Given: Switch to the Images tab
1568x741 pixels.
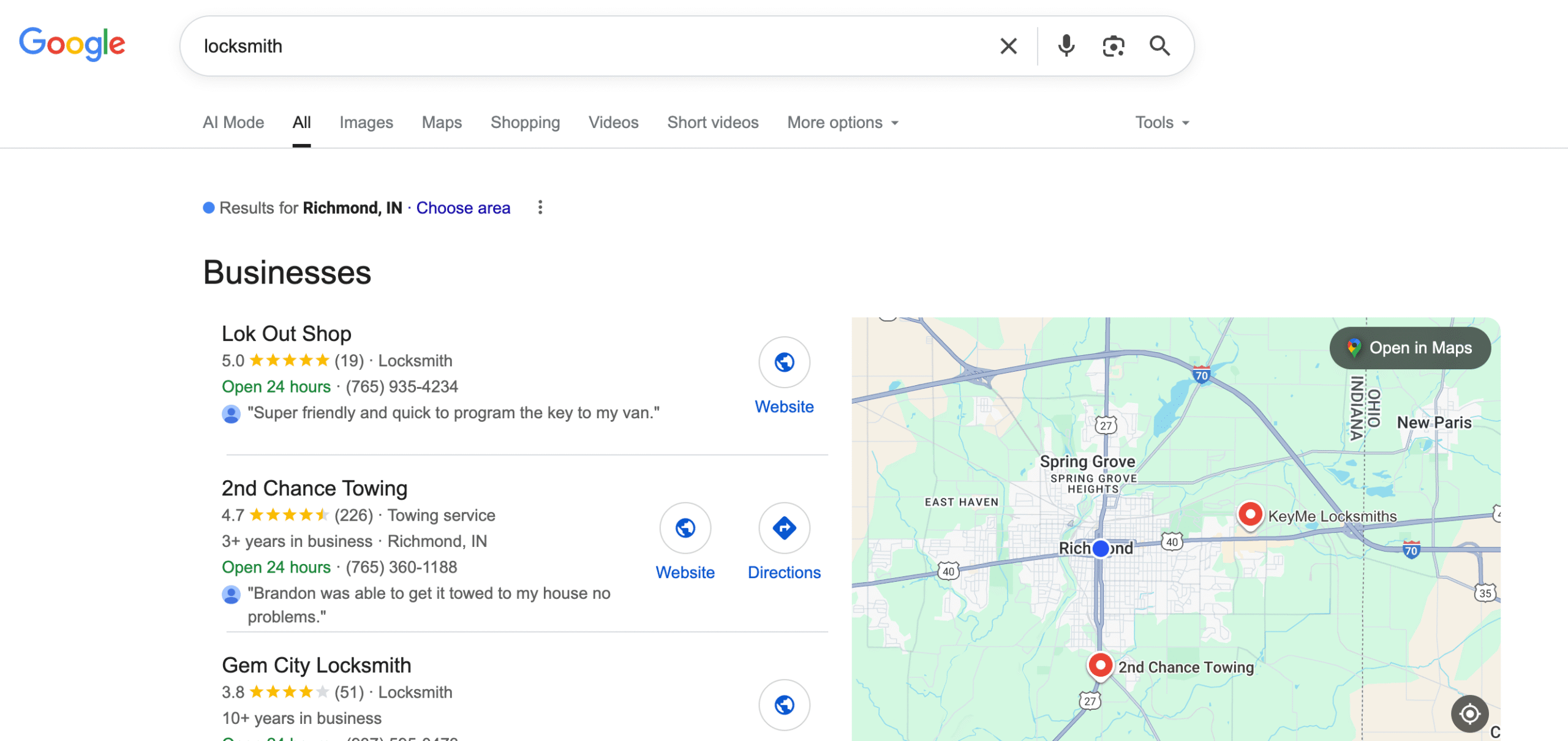Looking at the screenshot, I should 366,122.
